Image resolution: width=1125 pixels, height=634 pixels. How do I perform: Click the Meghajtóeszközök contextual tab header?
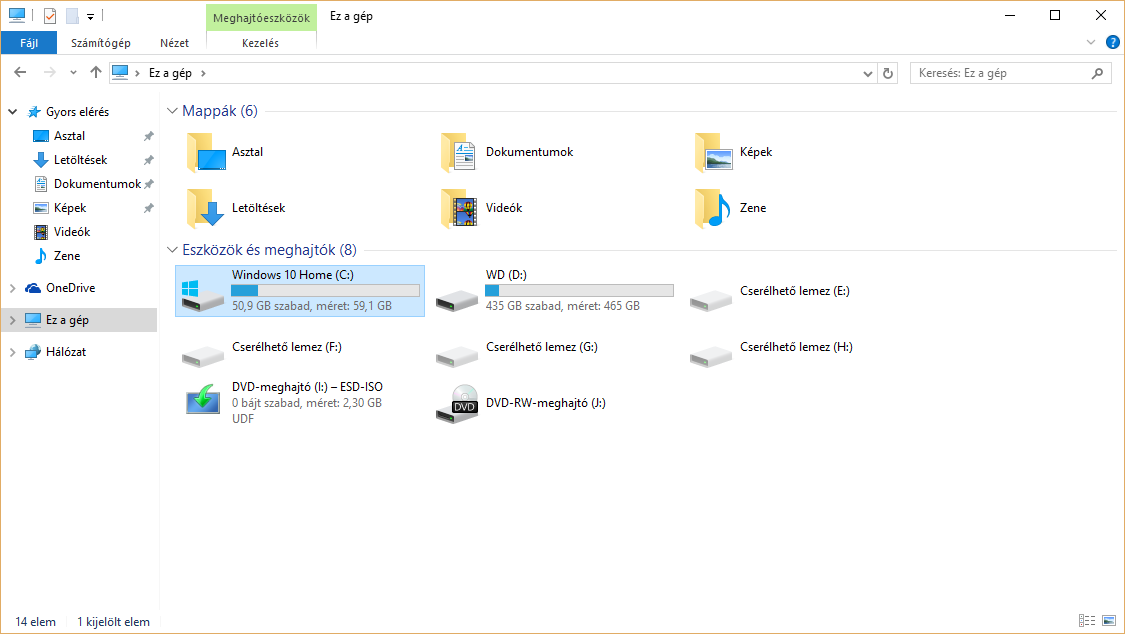pos(261,17)
